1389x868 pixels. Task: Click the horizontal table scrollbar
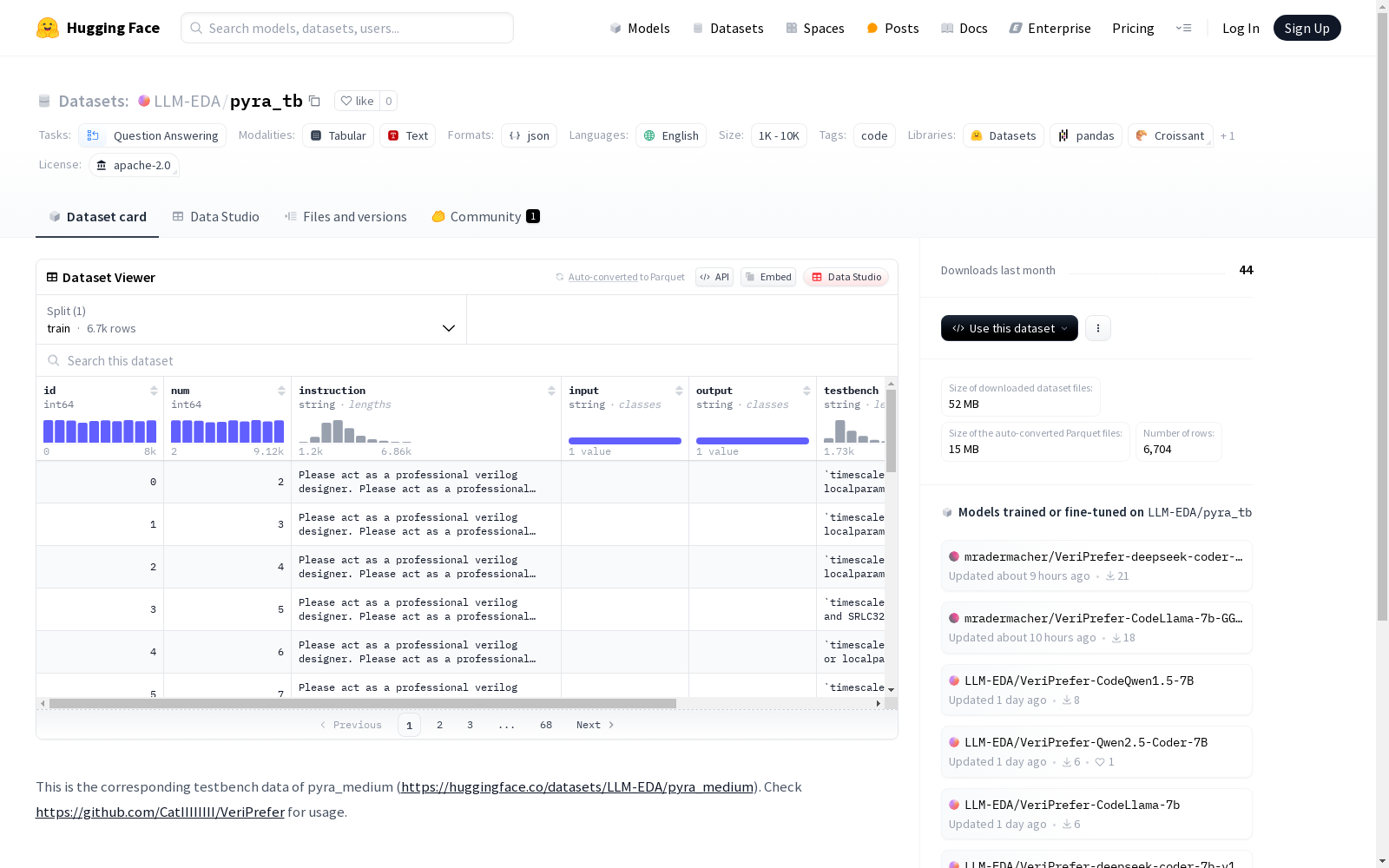coord(363,703)
